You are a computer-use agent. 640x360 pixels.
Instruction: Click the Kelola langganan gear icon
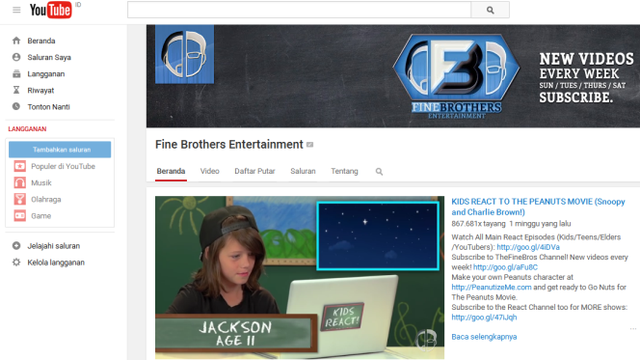click(x=16, y=262)
